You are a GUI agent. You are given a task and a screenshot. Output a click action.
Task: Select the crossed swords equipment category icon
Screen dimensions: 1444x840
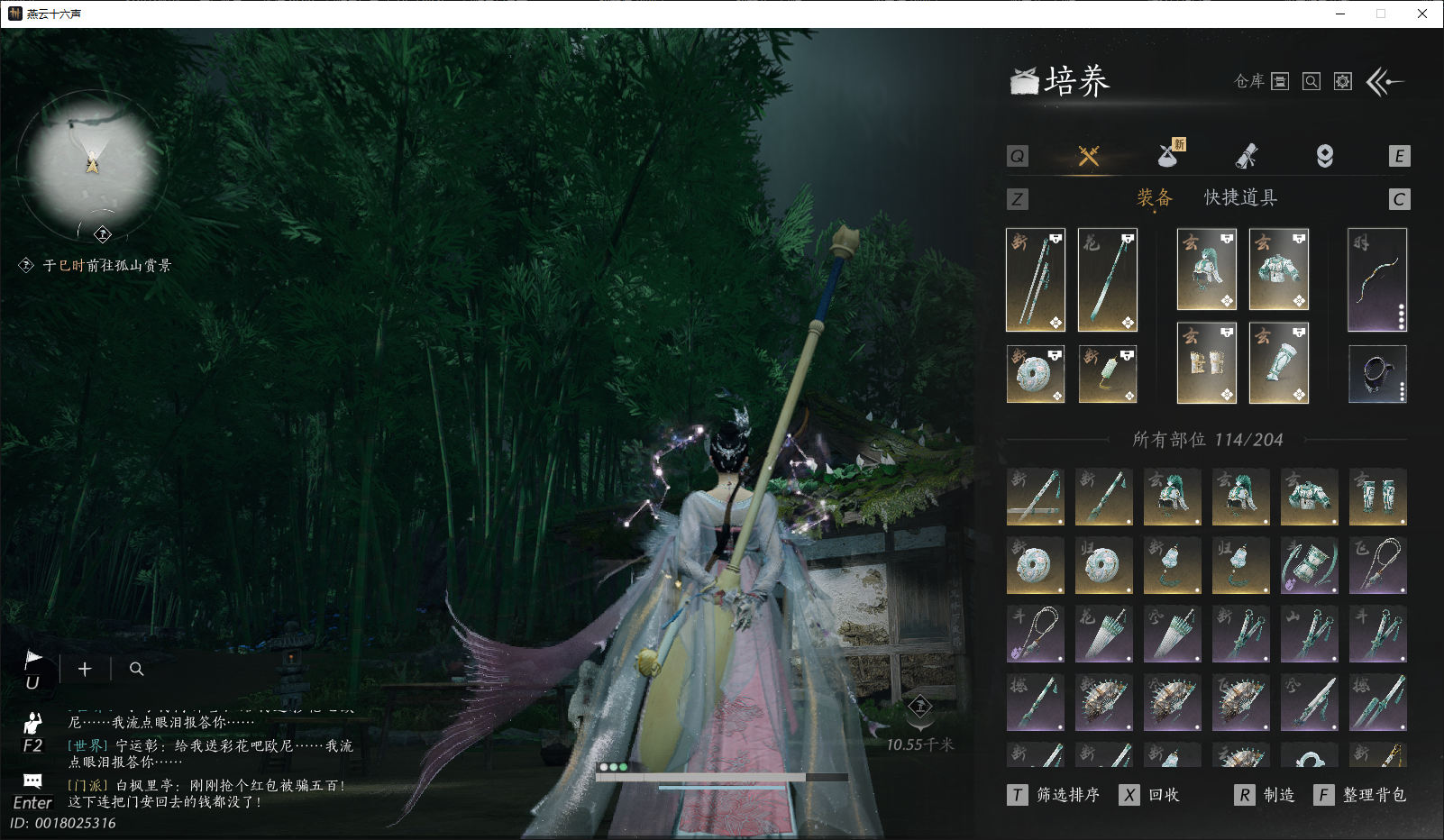tap(1089, 156)
